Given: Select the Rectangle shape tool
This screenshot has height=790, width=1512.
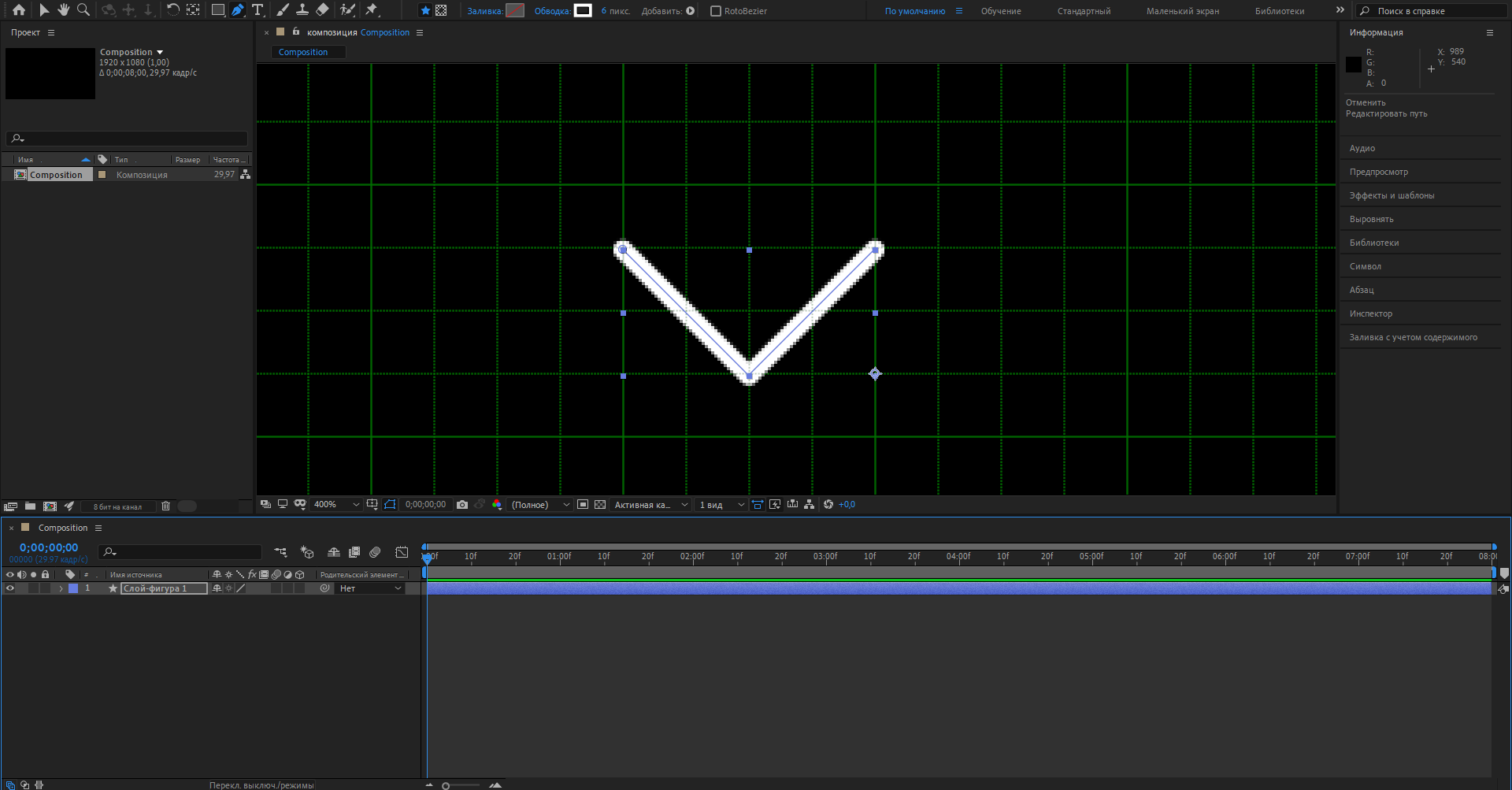Looking at the screenshot, I should (x=218, y=10).
